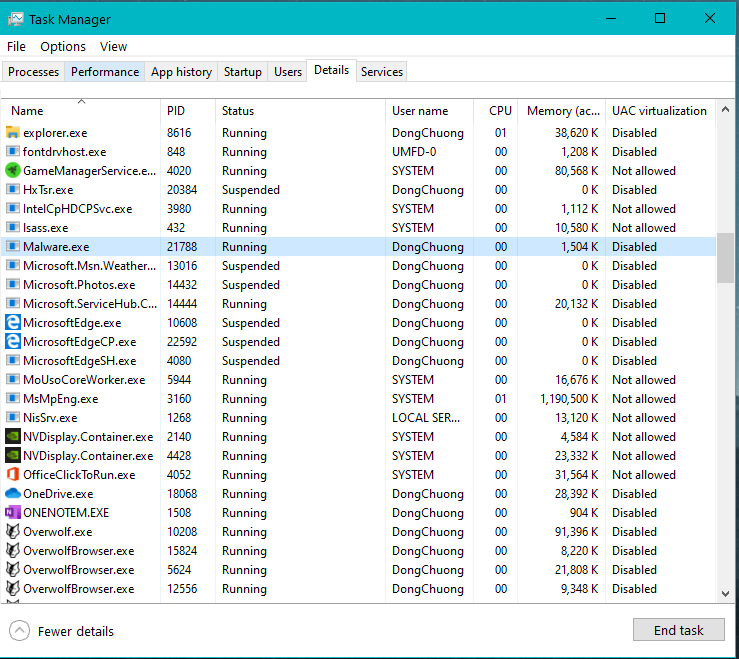Sort by the User name column header

(429, 111)
